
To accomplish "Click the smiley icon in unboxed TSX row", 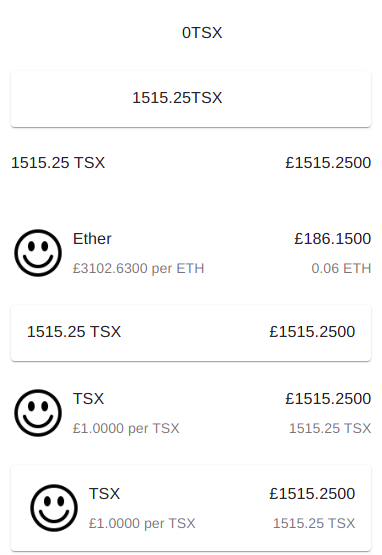I will coord(38,413).
